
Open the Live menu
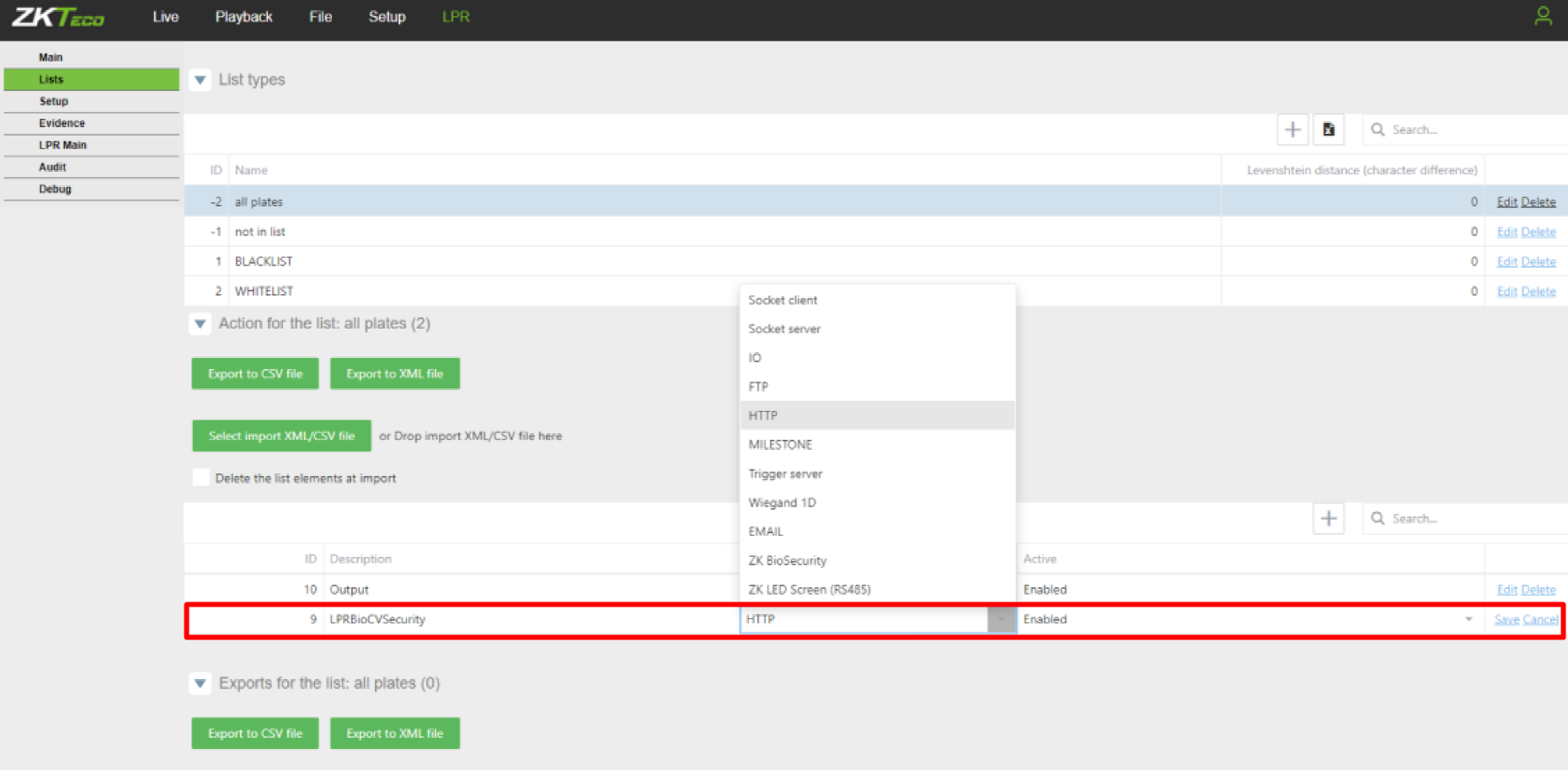(x=165, y=17)
